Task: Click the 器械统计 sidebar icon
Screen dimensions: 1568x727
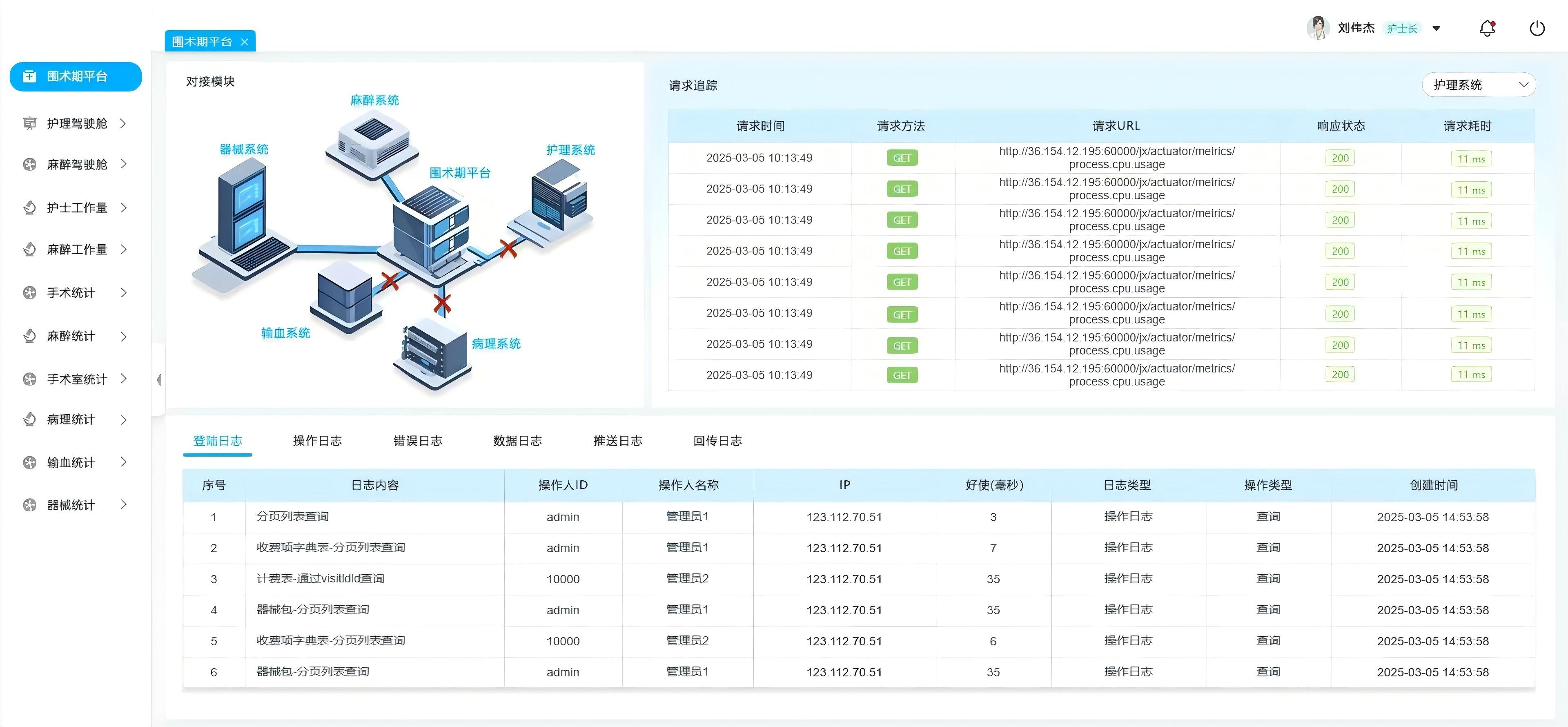Action: click(x=29, y=505)
